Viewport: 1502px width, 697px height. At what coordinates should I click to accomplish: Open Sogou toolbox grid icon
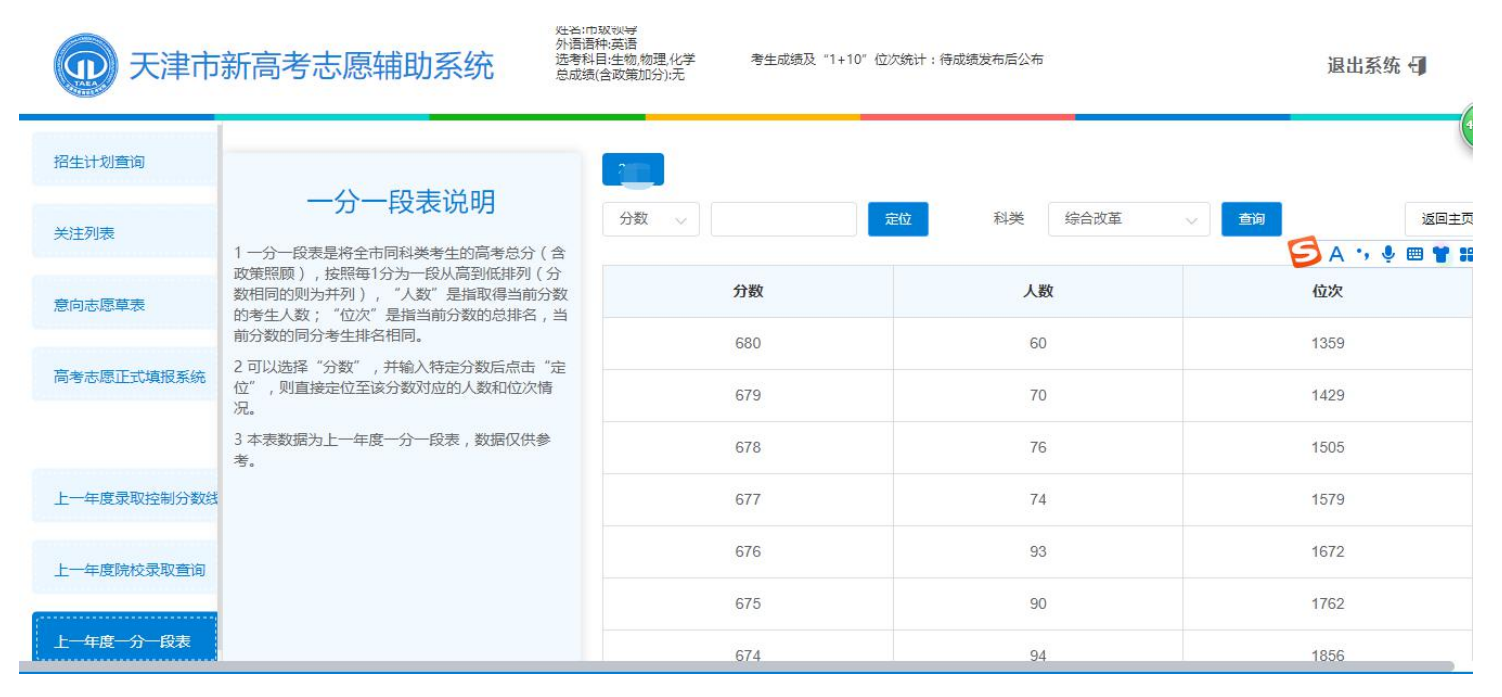coord(1466,254)
